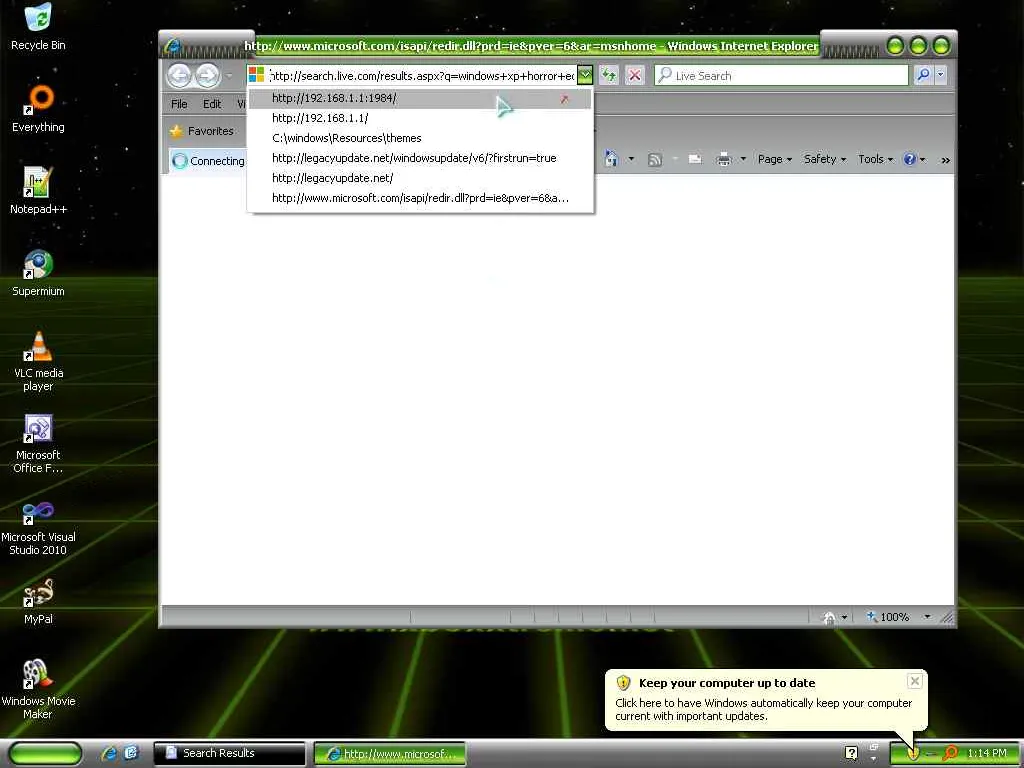Viewport: 1024px width, 768px height.
Task: Click the Microsoft Office desktop shortcut
Action: [38, 443]
